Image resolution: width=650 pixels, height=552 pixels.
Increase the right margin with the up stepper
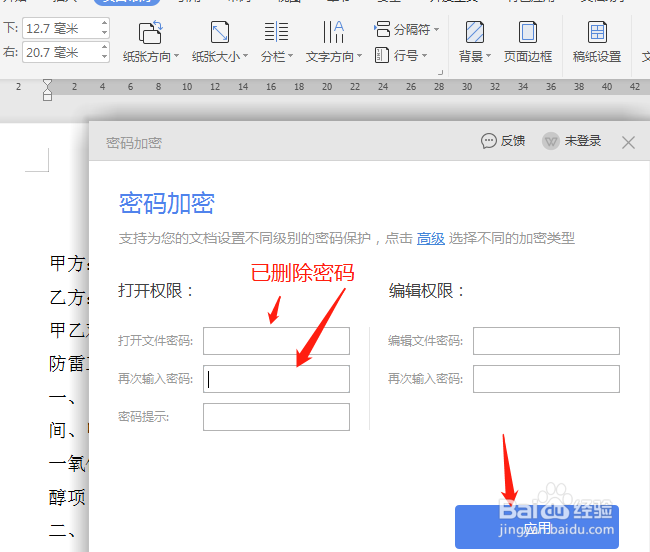(x=104, y=47)
